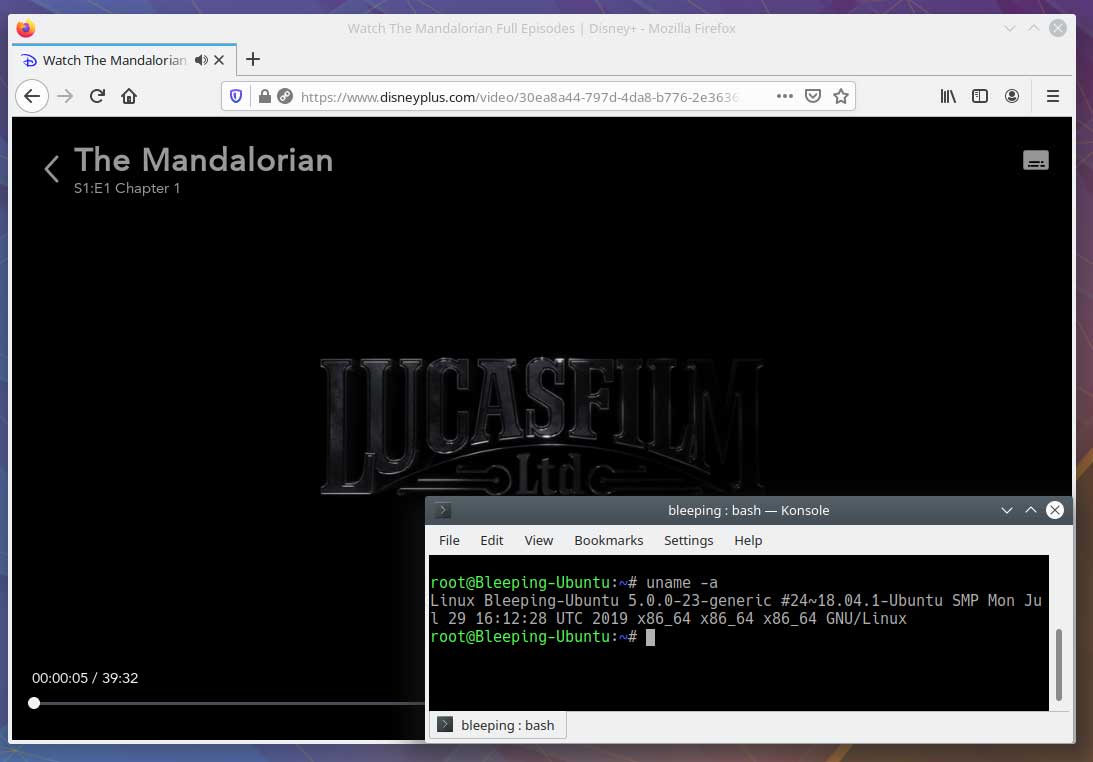Close the Watch The Mandalorian tab

[x=219, y=60]
